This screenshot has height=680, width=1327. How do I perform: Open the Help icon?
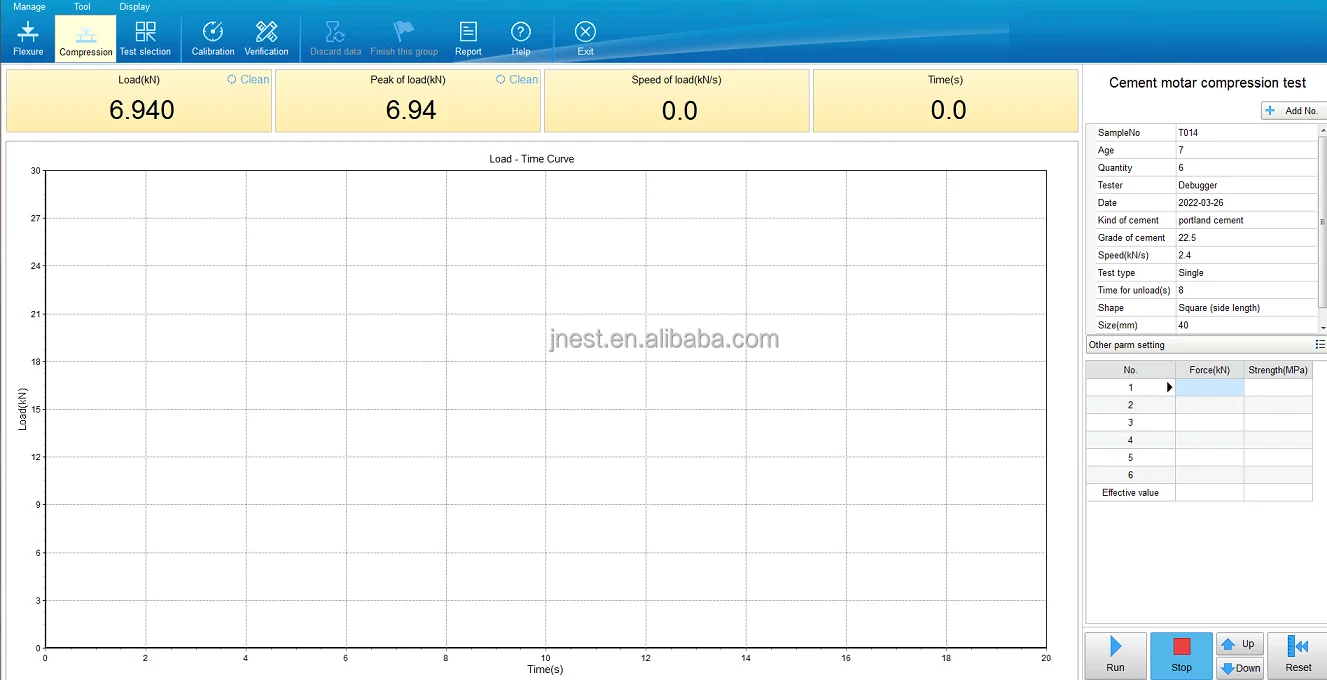click(x=520, y=38)
